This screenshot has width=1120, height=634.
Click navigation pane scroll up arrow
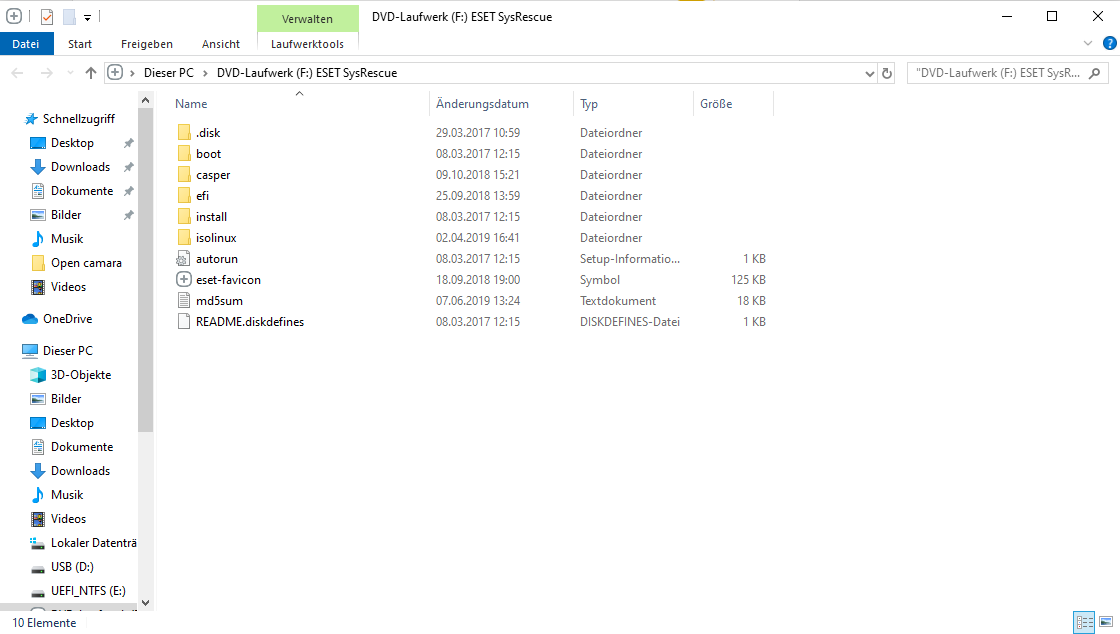click(x=146, y=100)
